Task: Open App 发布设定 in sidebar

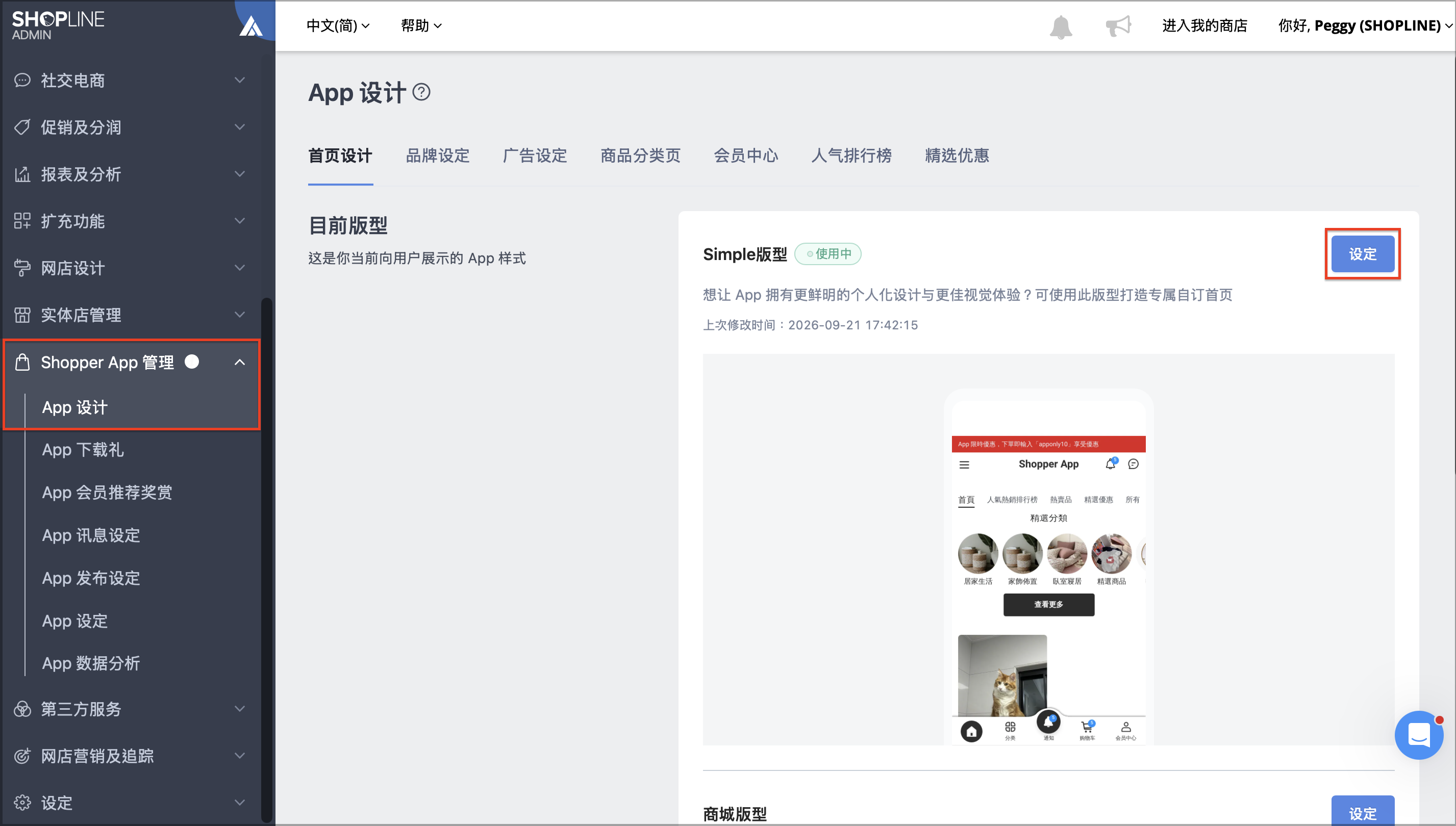Action: (91, 578)
